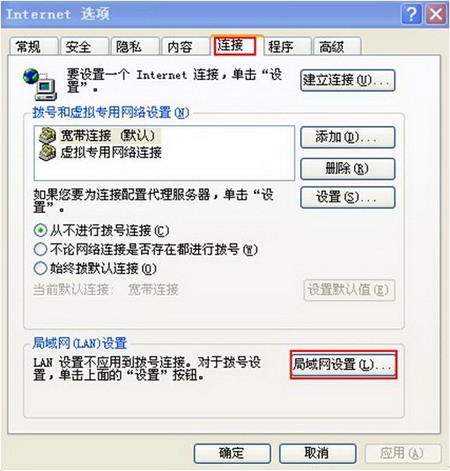The height and width of the screenshot is (471, 450).
Task: Open 局域网设置 LAN settings
Action: coord(343,364)
